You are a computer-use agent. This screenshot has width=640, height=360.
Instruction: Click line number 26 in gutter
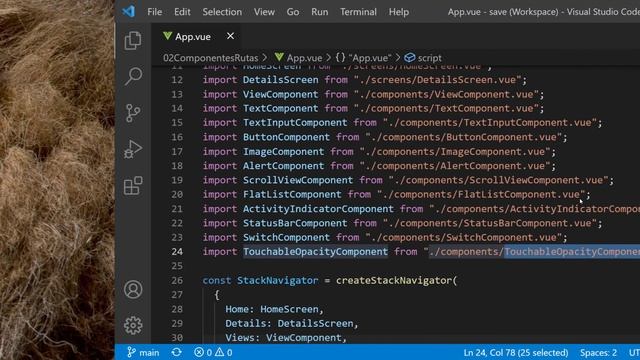tap(177, 280)
